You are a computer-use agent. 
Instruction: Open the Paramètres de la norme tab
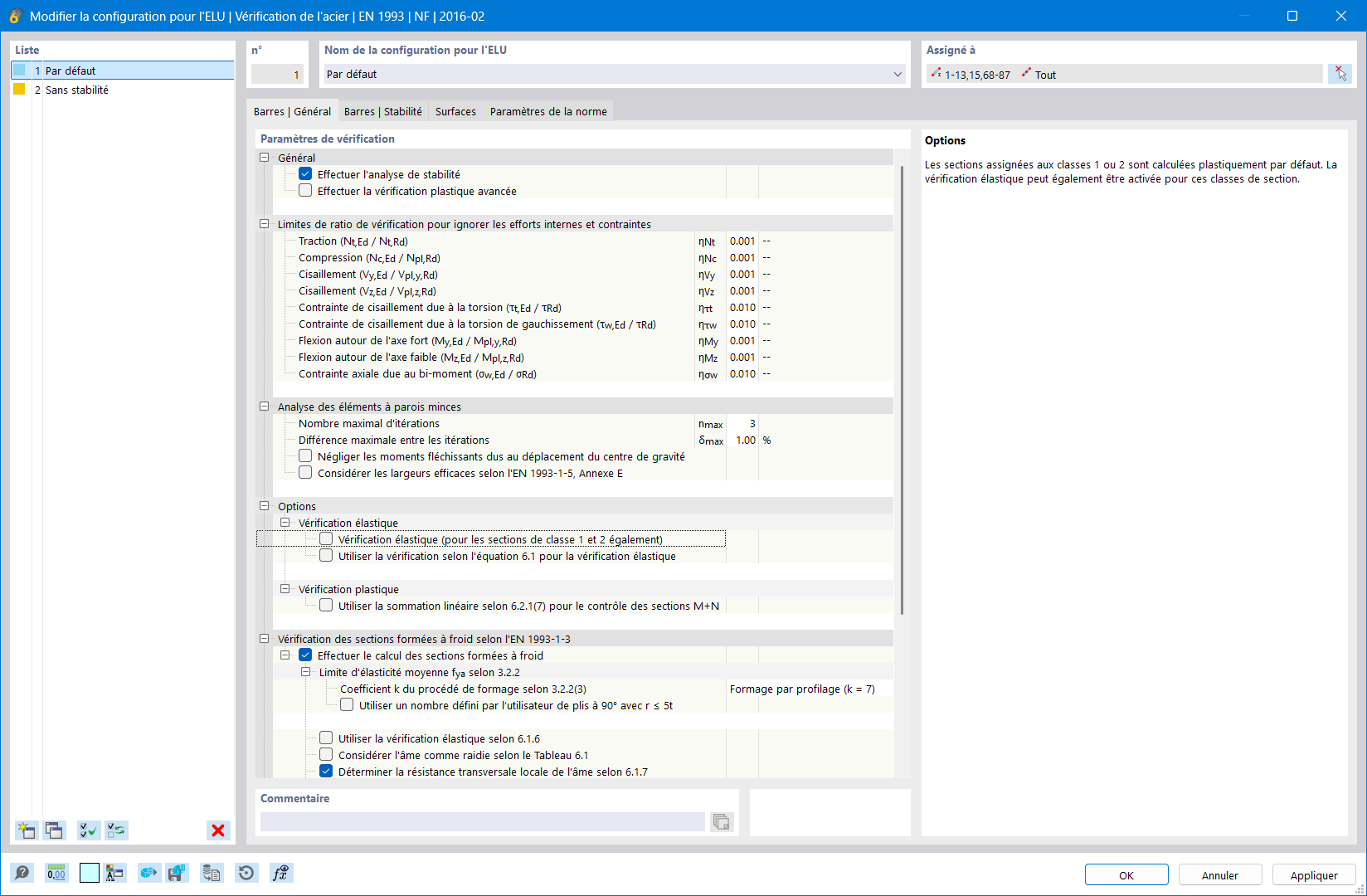(548, 110)
